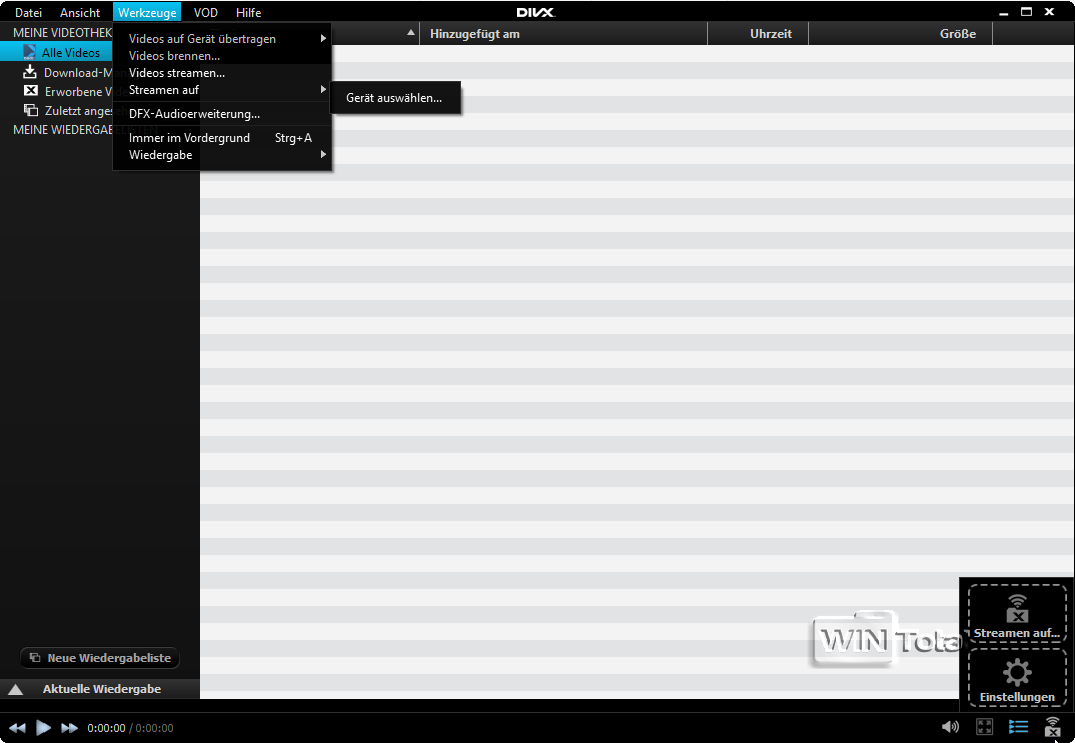Mute audio via the speaker icon
1075x743 pixels.
[950, 727]
